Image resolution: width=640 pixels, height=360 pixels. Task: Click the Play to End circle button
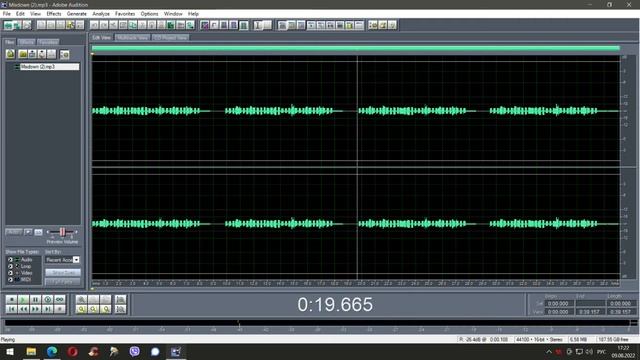pos(48,300)
